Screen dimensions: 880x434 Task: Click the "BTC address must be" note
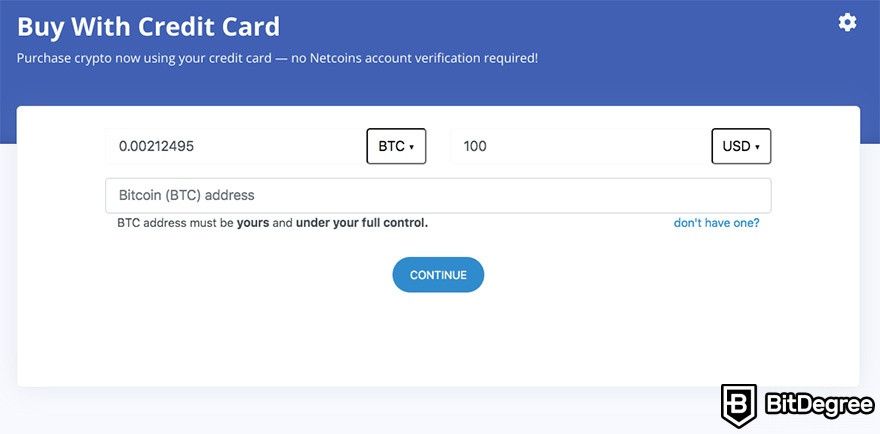(175, 223)
